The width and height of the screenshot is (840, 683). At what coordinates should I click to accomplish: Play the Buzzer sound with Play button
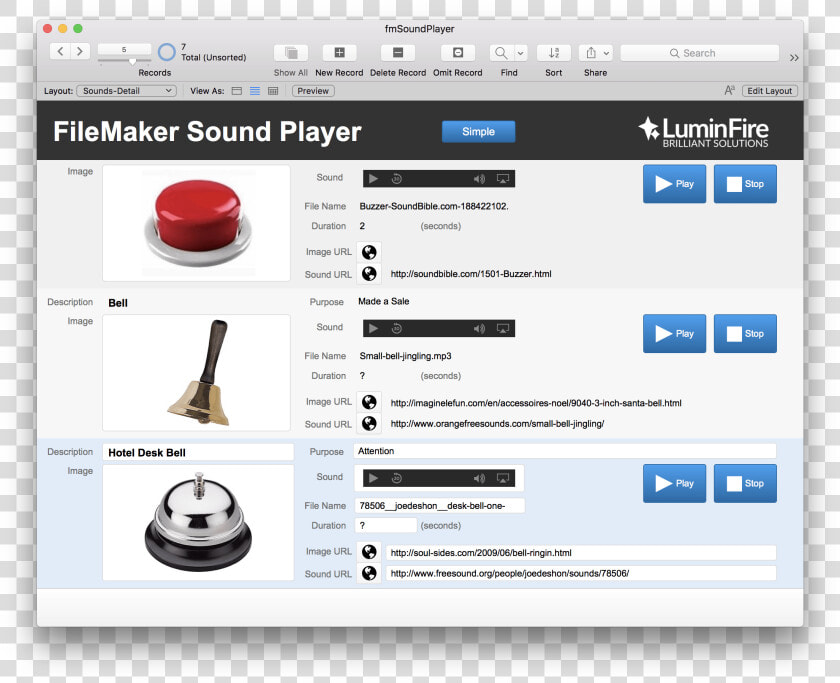click(x=674, y=184)
